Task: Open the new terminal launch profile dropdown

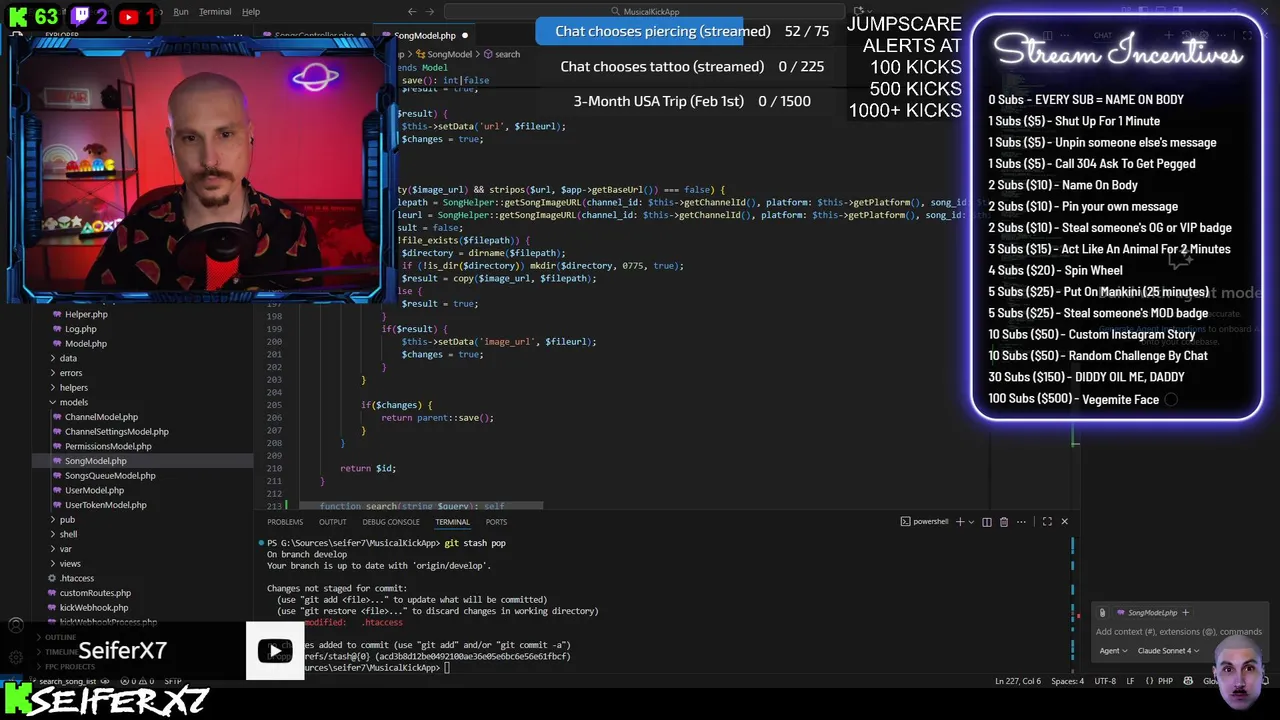Action: point(971,522)
